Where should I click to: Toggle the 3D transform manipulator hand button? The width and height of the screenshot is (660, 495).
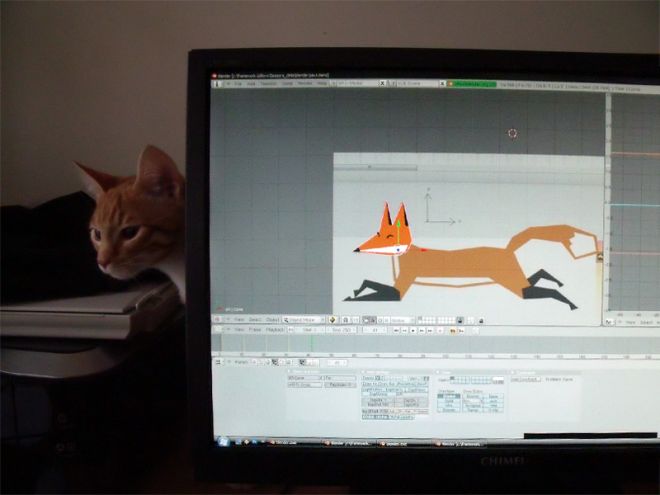tap(365, 320)
